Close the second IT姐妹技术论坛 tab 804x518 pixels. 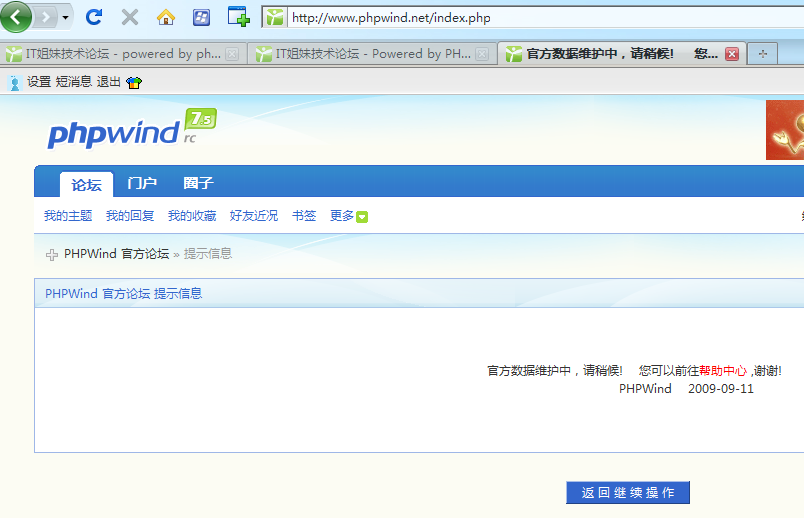coord(482,54)
